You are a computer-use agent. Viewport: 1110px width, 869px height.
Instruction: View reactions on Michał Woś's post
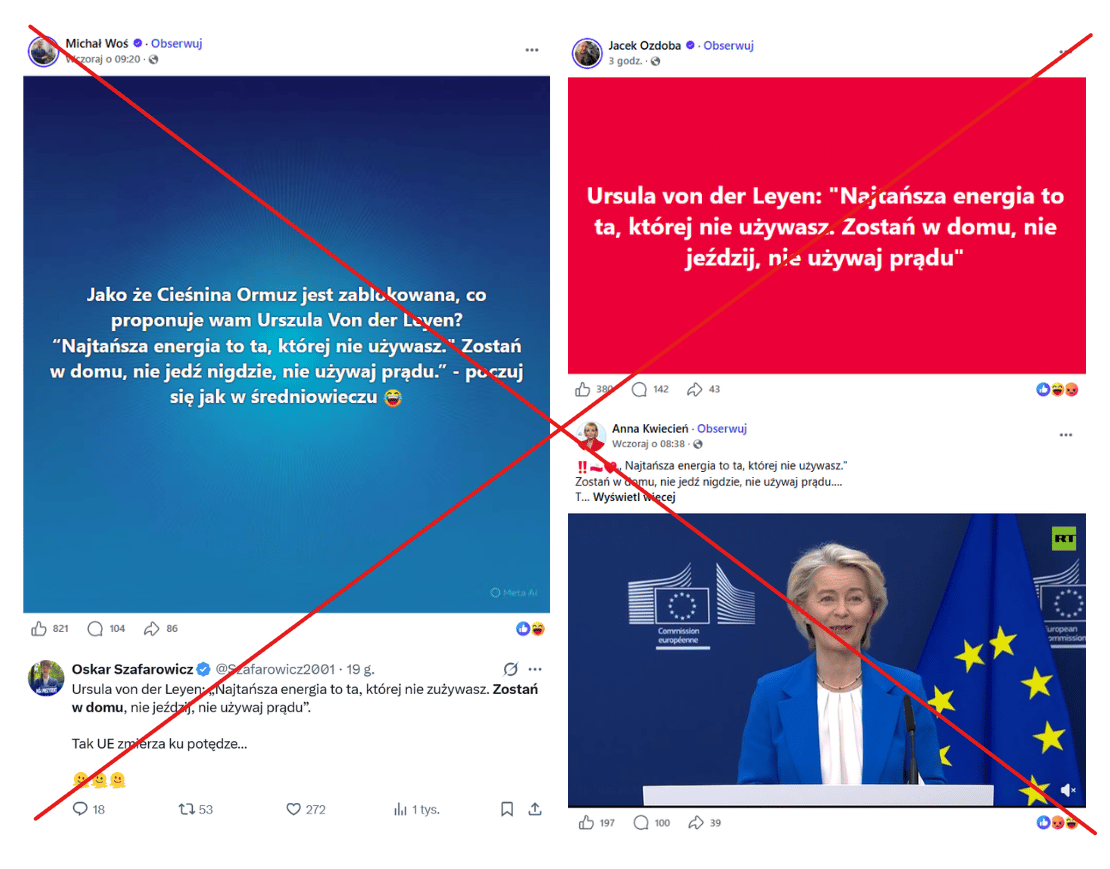point(530,628)
